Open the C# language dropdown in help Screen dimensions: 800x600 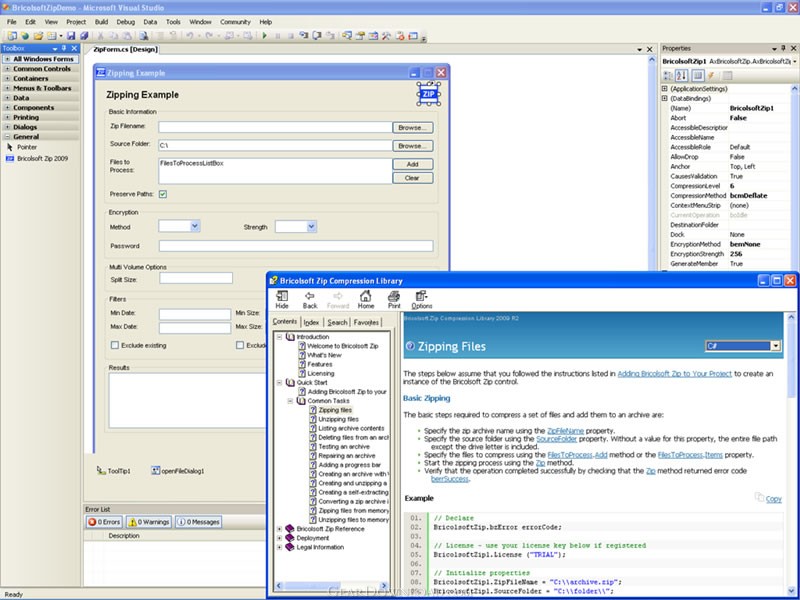tap(776, 346)
